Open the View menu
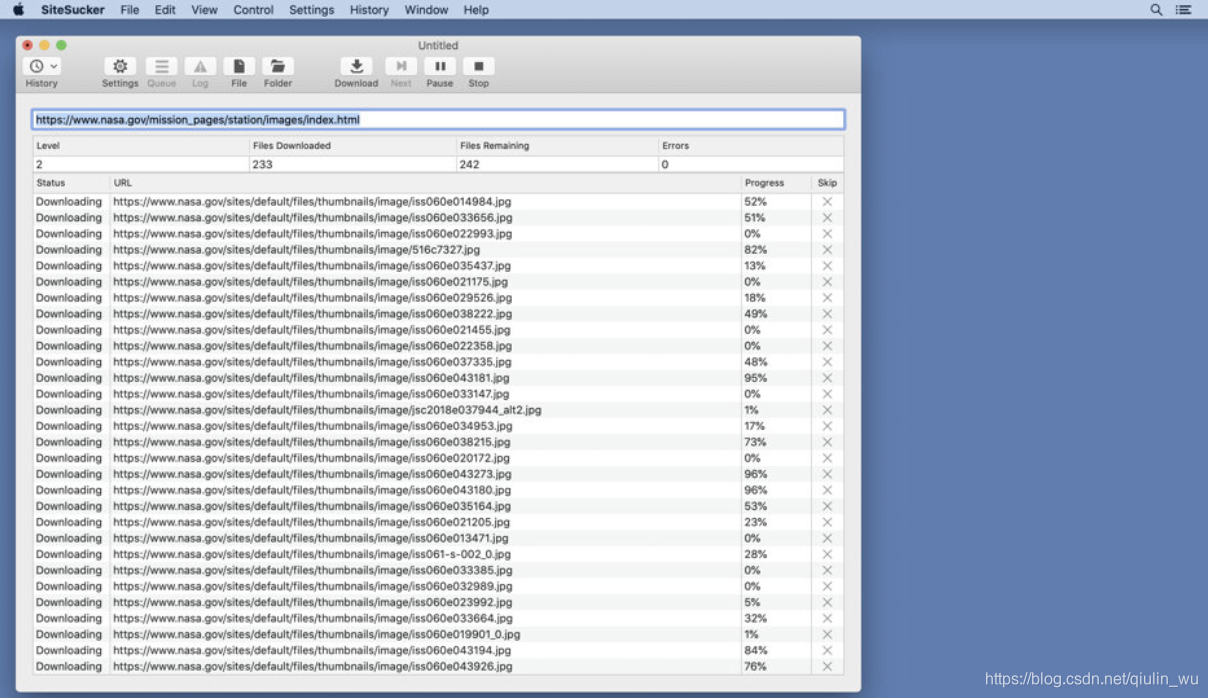 click(204, 10)
